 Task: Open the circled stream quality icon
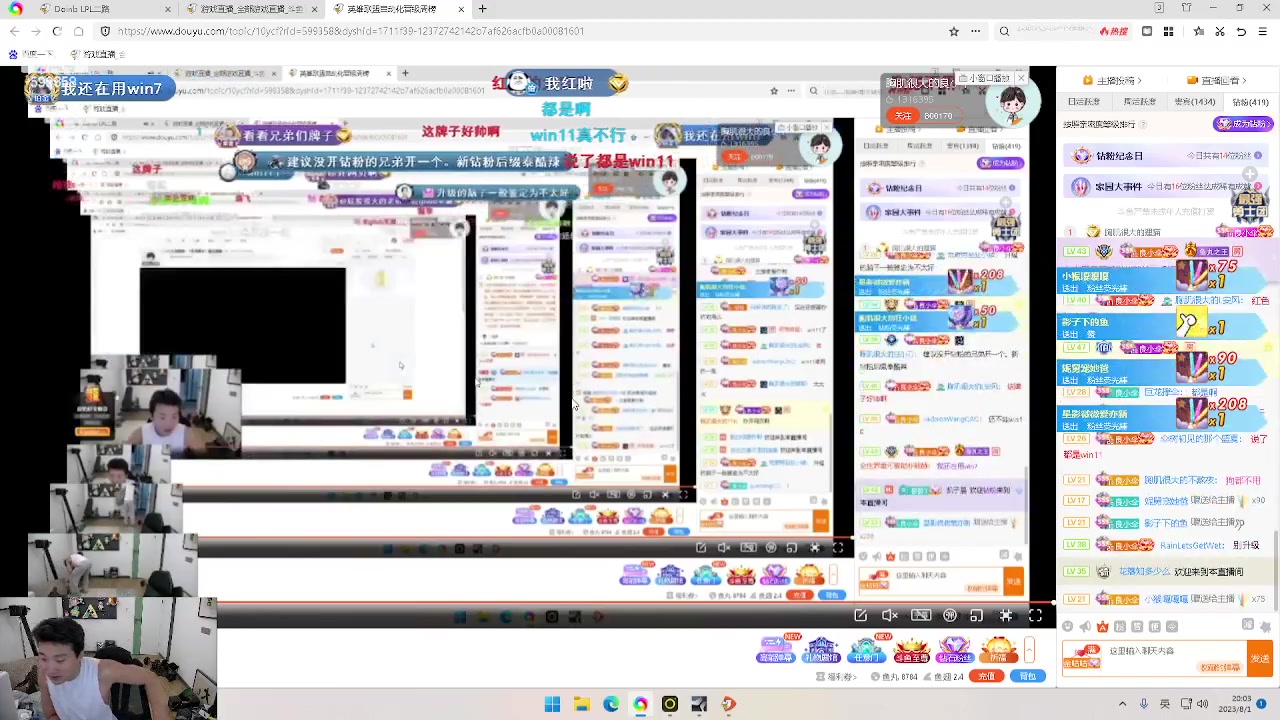coord(950,616)
